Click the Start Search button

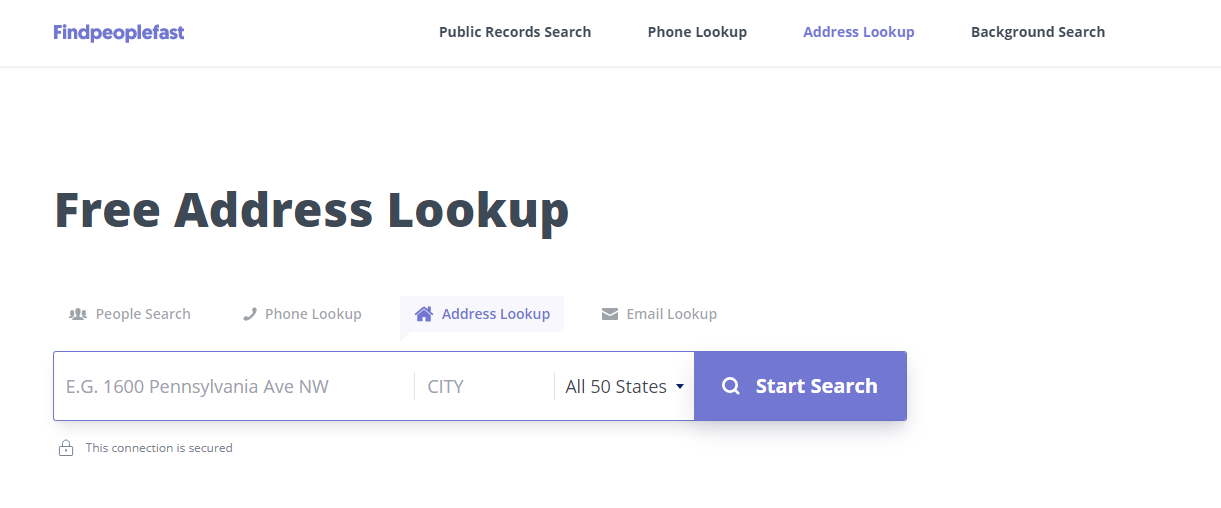click(x=800, y=386)
